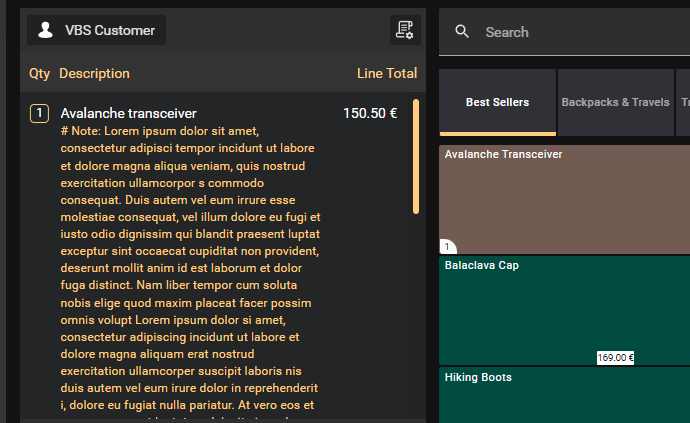Image resolution: width=690 pixels, height=423 pixels.
Task: Switch to the Best Sellers tab
Action: [497, 102]
